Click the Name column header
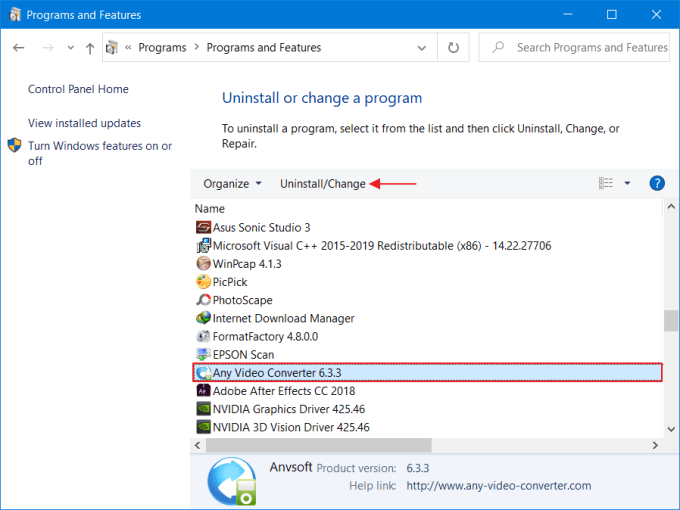Screen dimensions: 680x510 coord(210,209)
